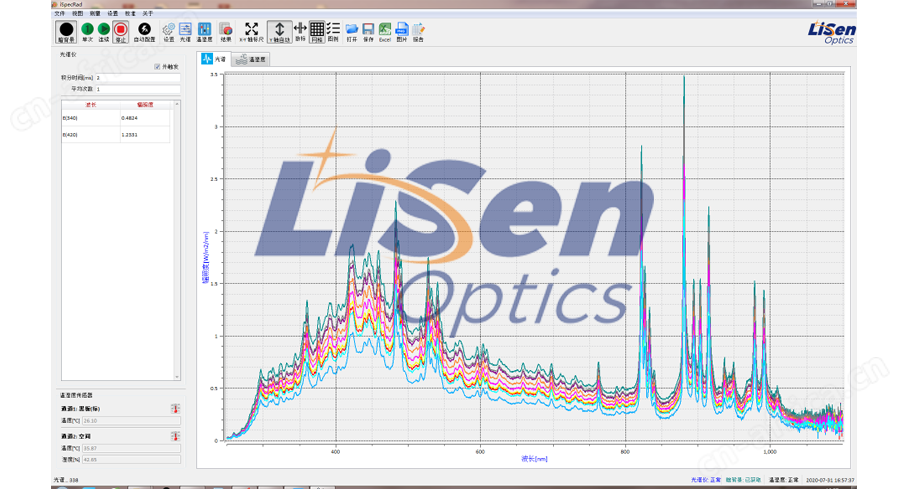
Task: Click the 波长 wavelength column header
Action: [x=91, y=104]
